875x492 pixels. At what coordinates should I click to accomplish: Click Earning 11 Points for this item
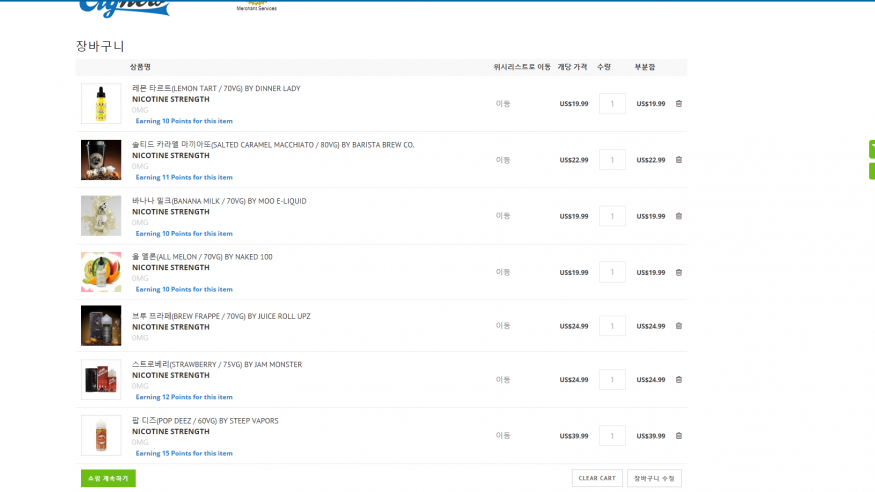click(184, 177)
